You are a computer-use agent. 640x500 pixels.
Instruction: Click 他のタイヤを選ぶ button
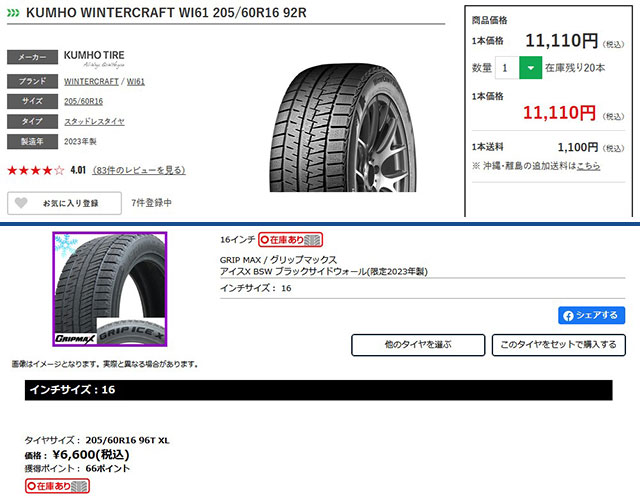418,345
